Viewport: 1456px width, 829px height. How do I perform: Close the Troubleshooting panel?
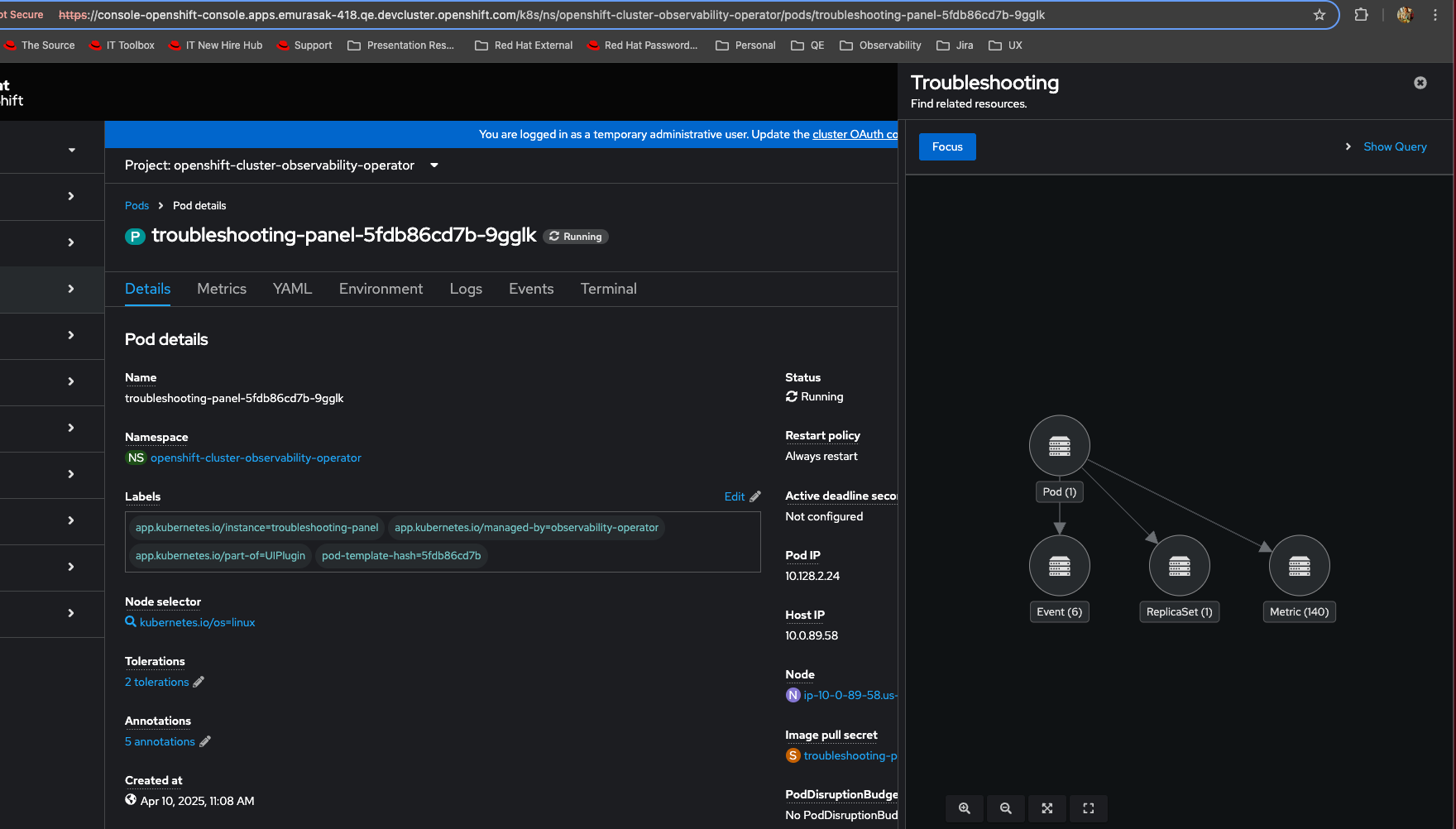click(x=1420, y=83)
